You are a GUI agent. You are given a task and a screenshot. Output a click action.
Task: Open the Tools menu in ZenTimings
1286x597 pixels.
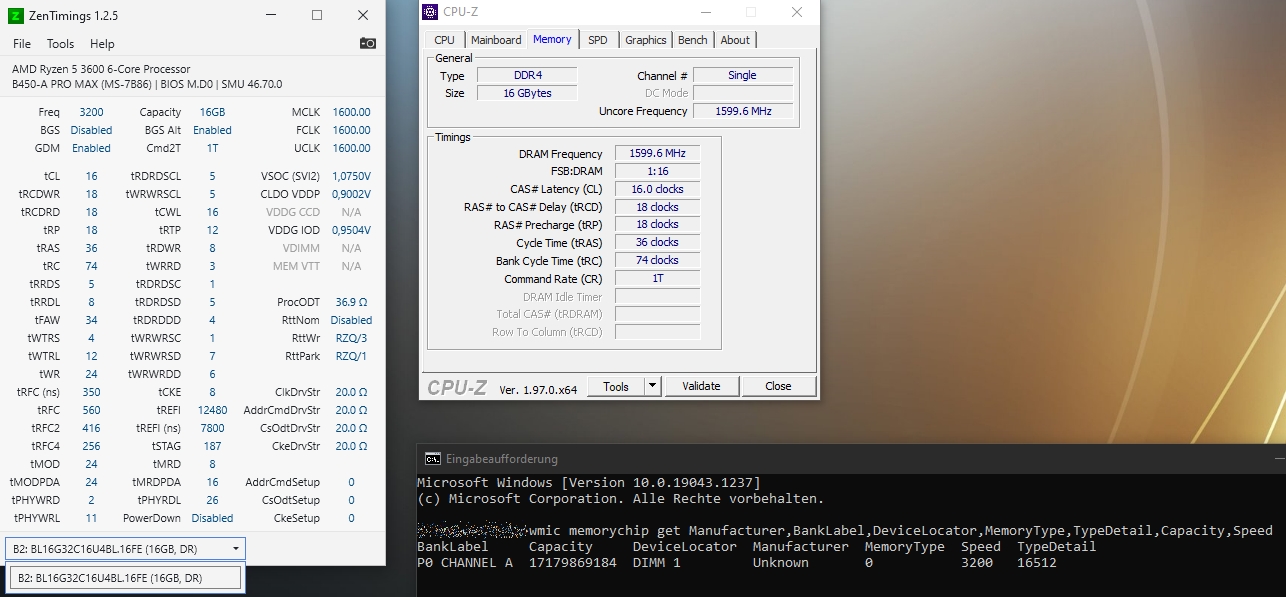[61, 44]
